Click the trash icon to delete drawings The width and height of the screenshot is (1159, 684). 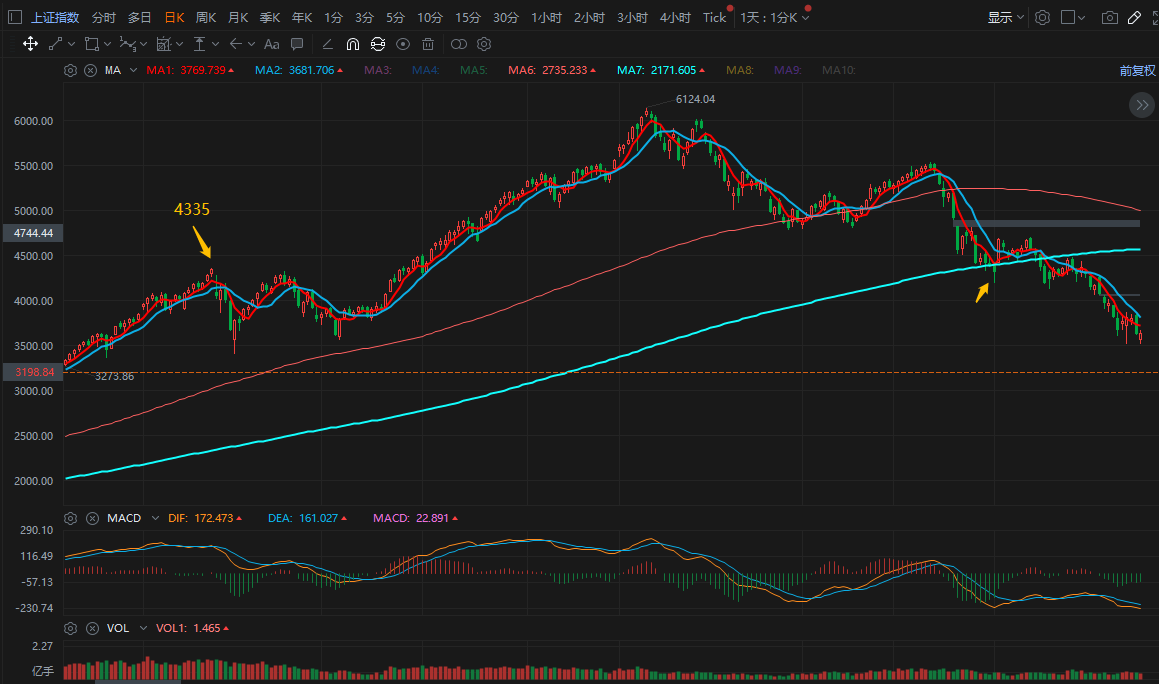[428, 44]
